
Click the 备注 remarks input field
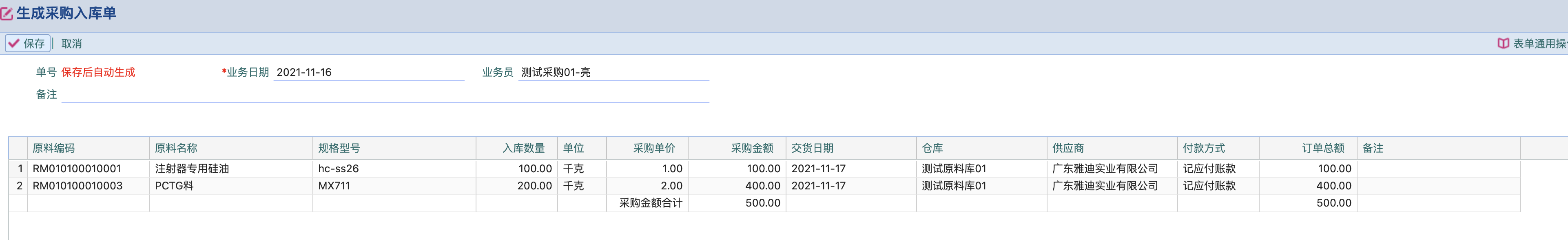coord(385,94)
